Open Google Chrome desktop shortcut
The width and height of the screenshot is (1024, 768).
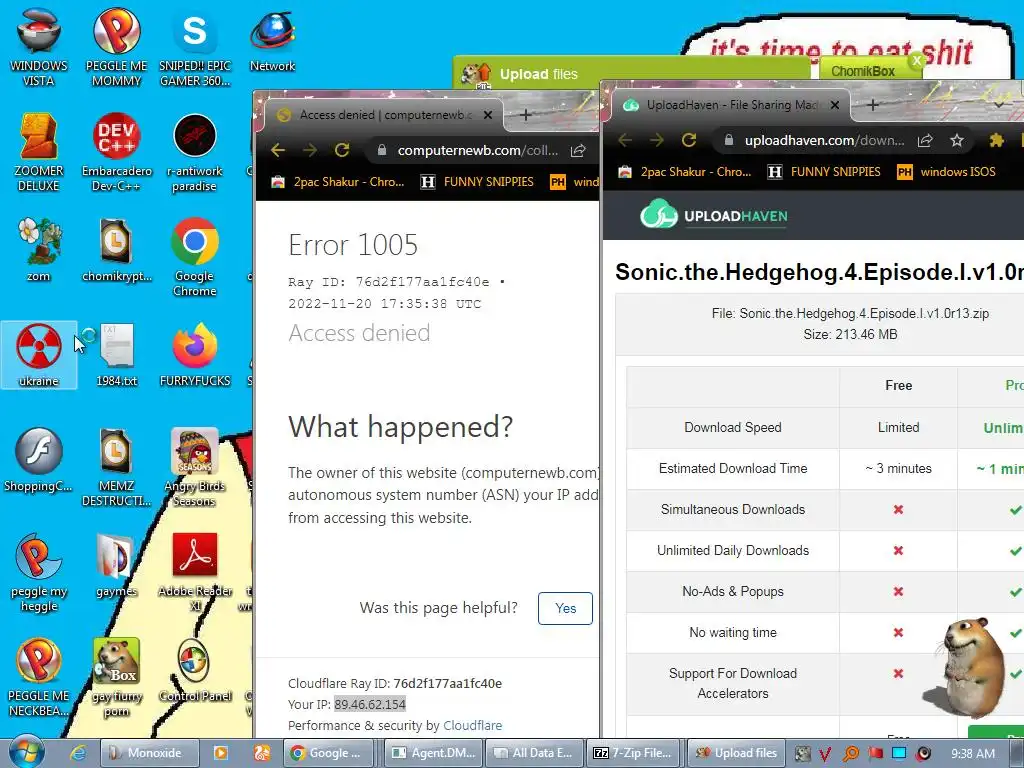pyautogui.click(x=195, y=257)
